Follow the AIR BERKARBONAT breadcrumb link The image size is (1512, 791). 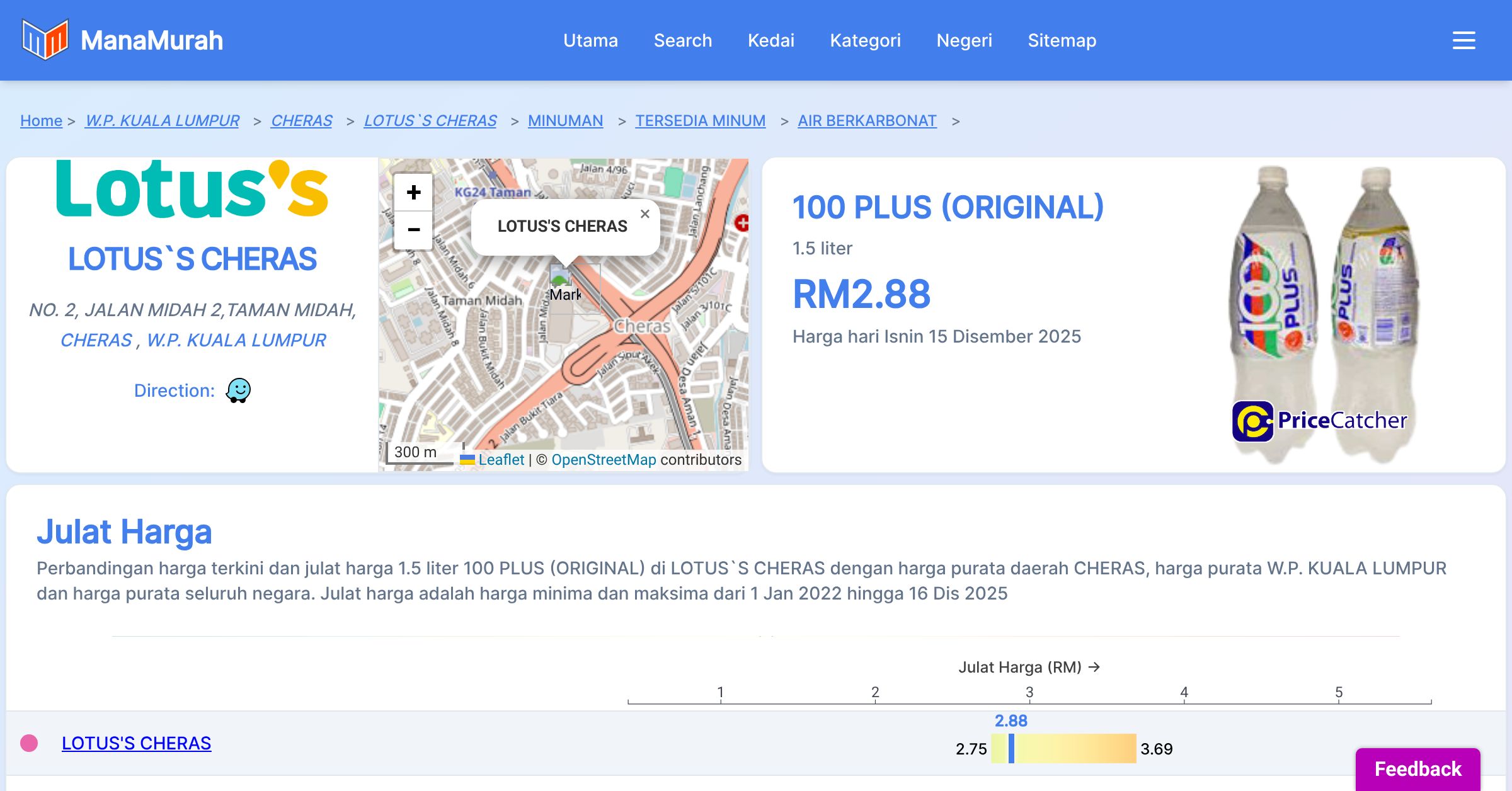point(867,120)
